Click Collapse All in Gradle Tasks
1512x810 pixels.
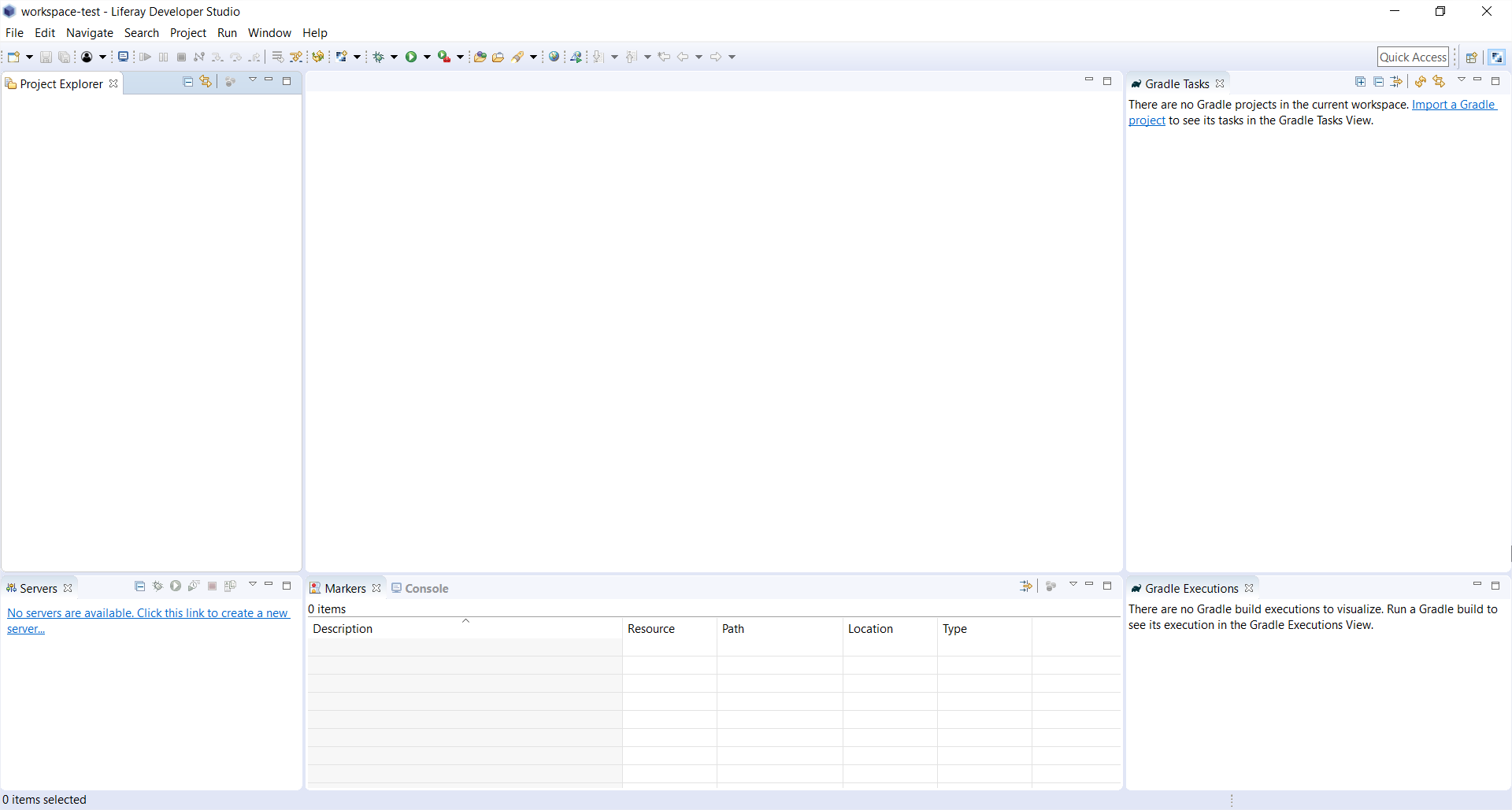coord(1378,82)
